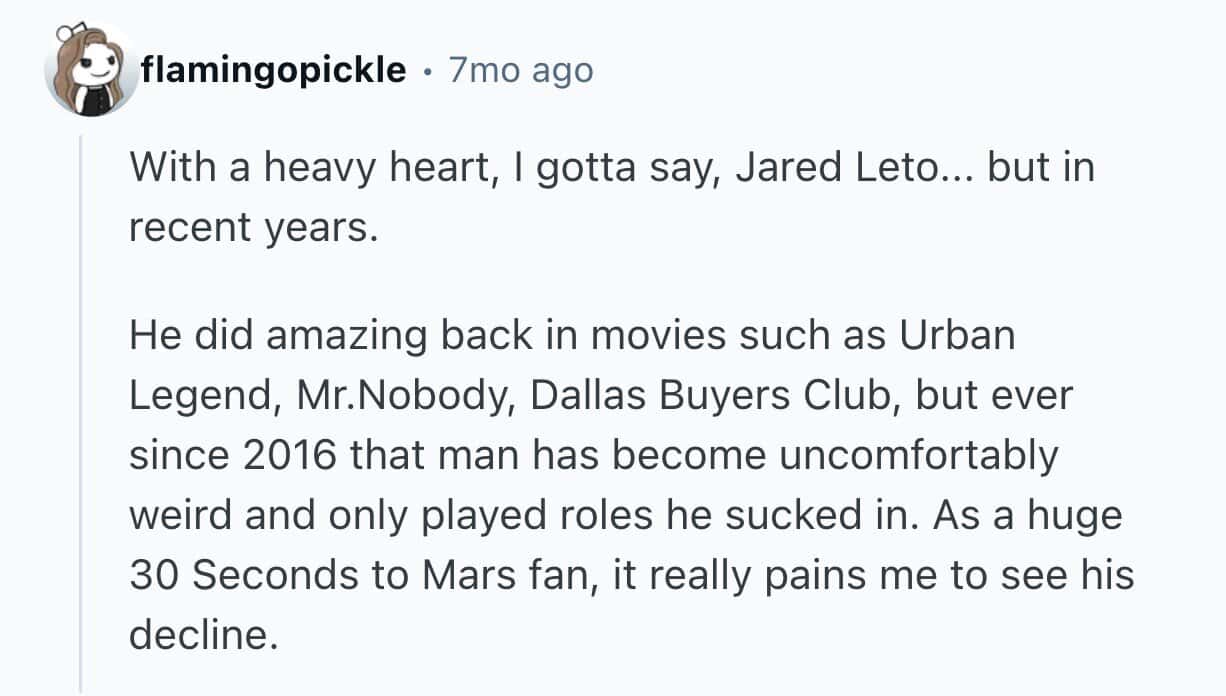Click the words "Jared Leto" in the comment
1226x696 pixels.
804,167
